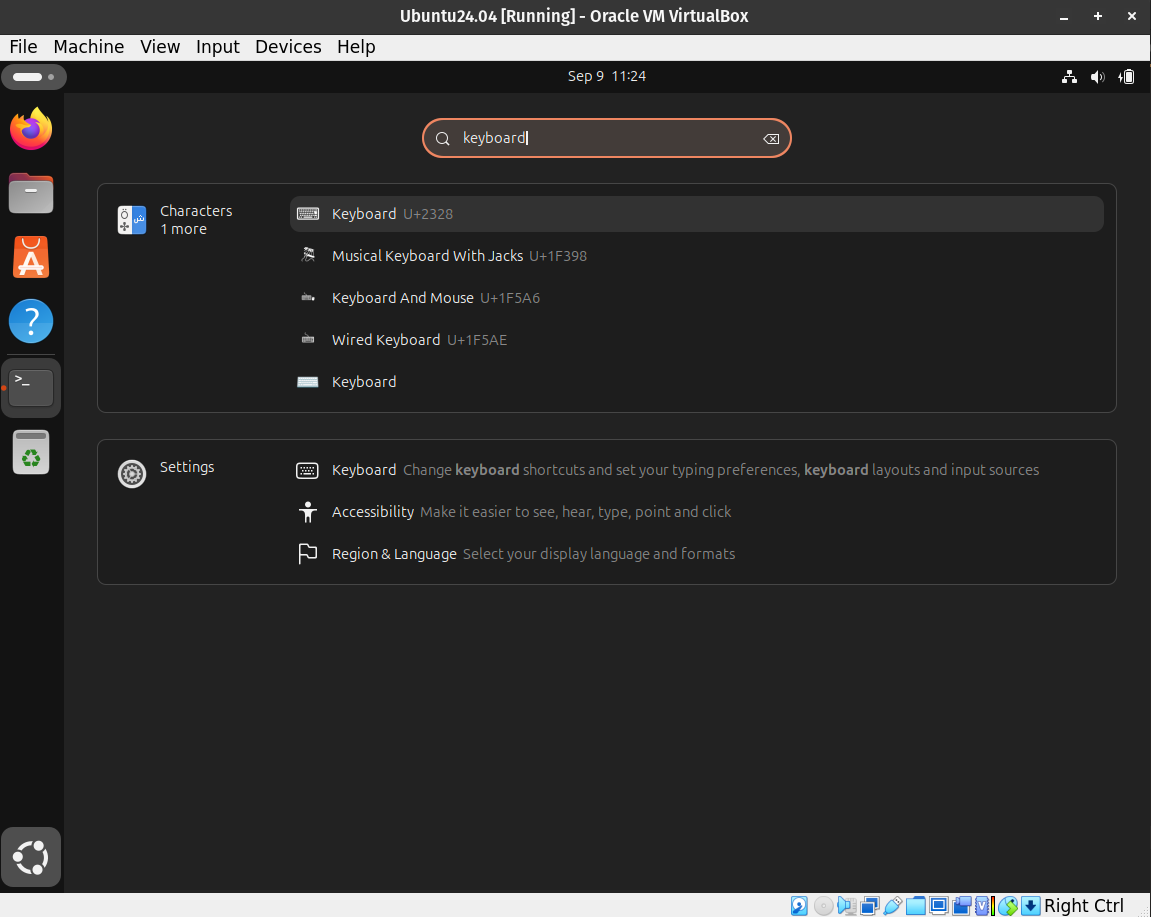
Task: Open Ubuntu App Center icon
Action: coord(31,258)
